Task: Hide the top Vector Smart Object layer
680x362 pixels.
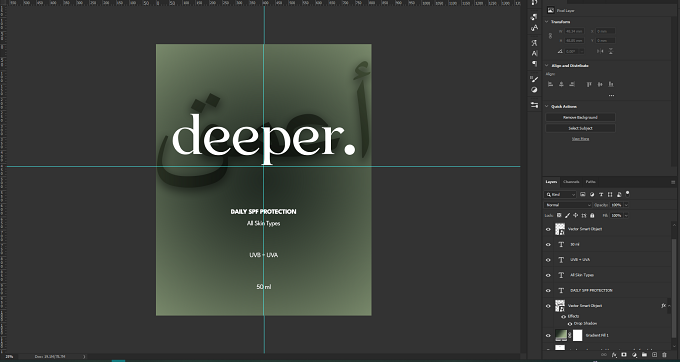Action: click(548, 229)
